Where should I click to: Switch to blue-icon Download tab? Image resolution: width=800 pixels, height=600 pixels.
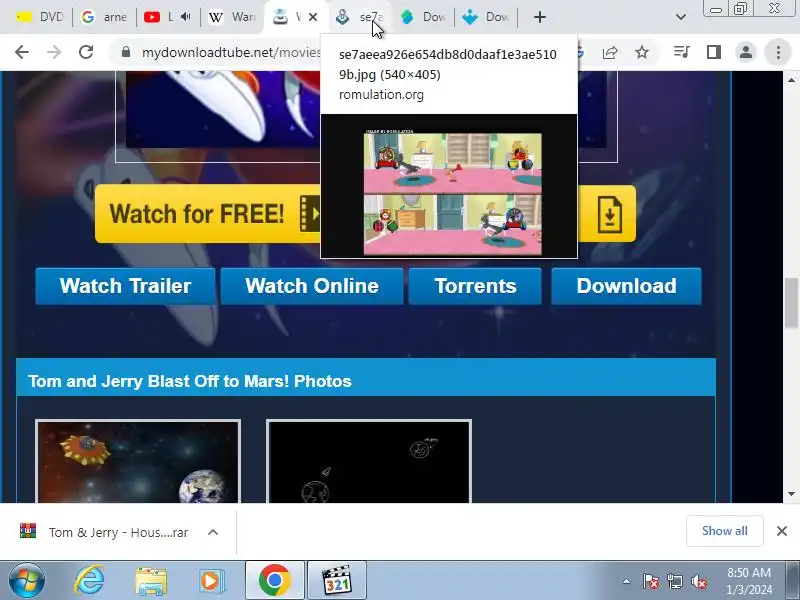tap(486, 17)
